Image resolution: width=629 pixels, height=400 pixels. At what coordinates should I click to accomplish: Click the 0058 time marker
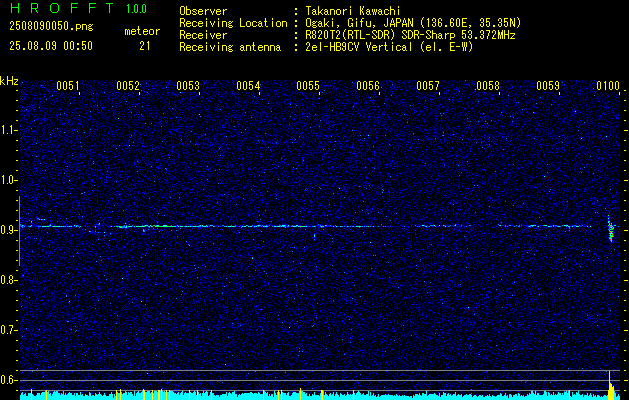pyautogui.click(x=488, y=86)
